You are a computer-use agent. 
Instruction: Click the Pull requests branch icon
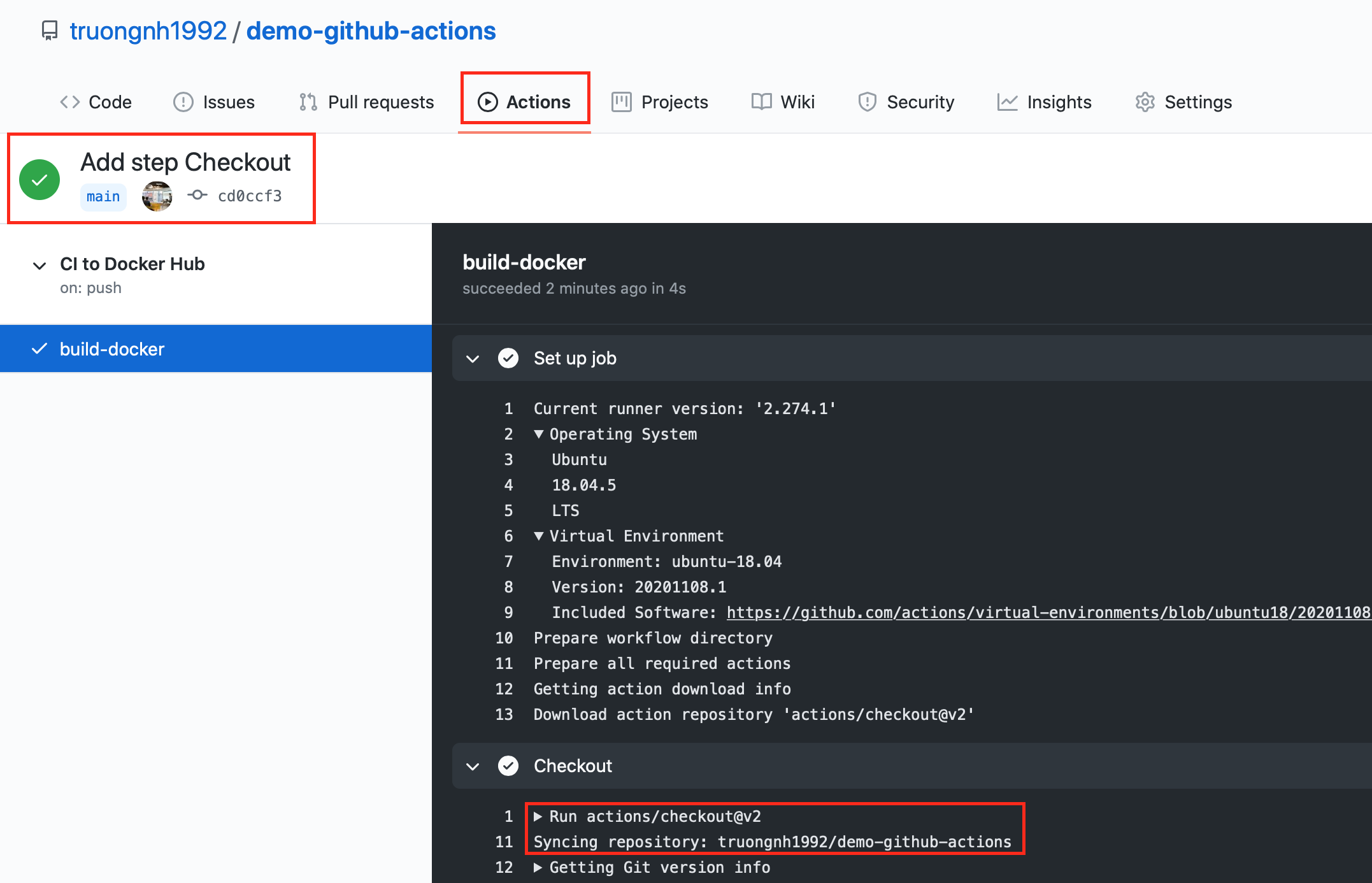tap(308, 102)
